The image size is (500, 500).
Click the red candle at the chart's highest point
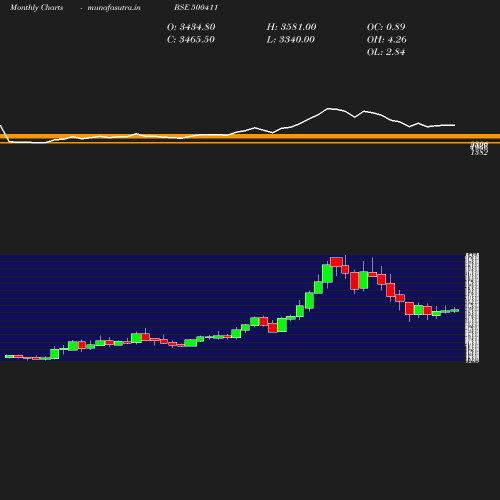click(x=336, y=262)
